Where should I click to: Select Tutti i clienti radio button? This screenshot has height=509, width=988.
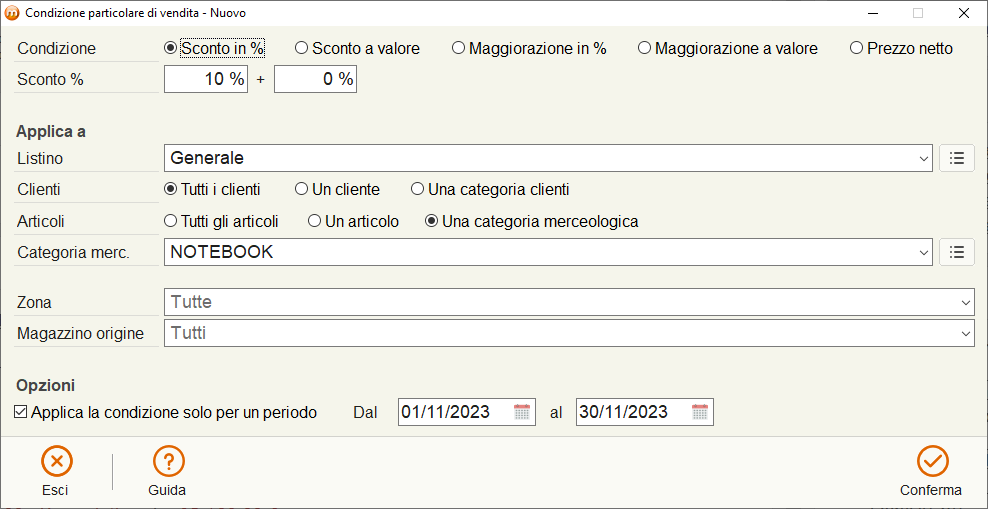[x=212, y=189]
